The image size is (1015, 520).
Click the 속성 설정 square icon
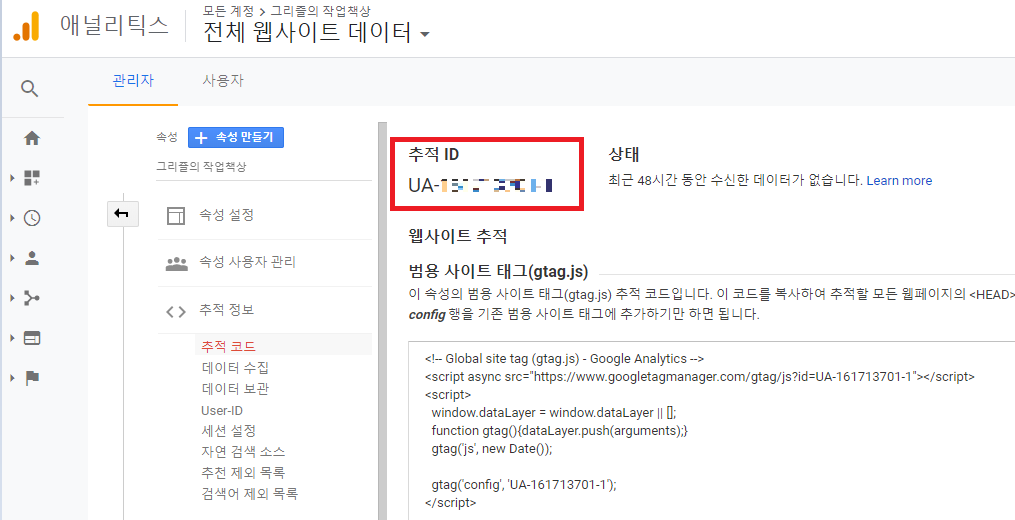(x=175, y=216)
